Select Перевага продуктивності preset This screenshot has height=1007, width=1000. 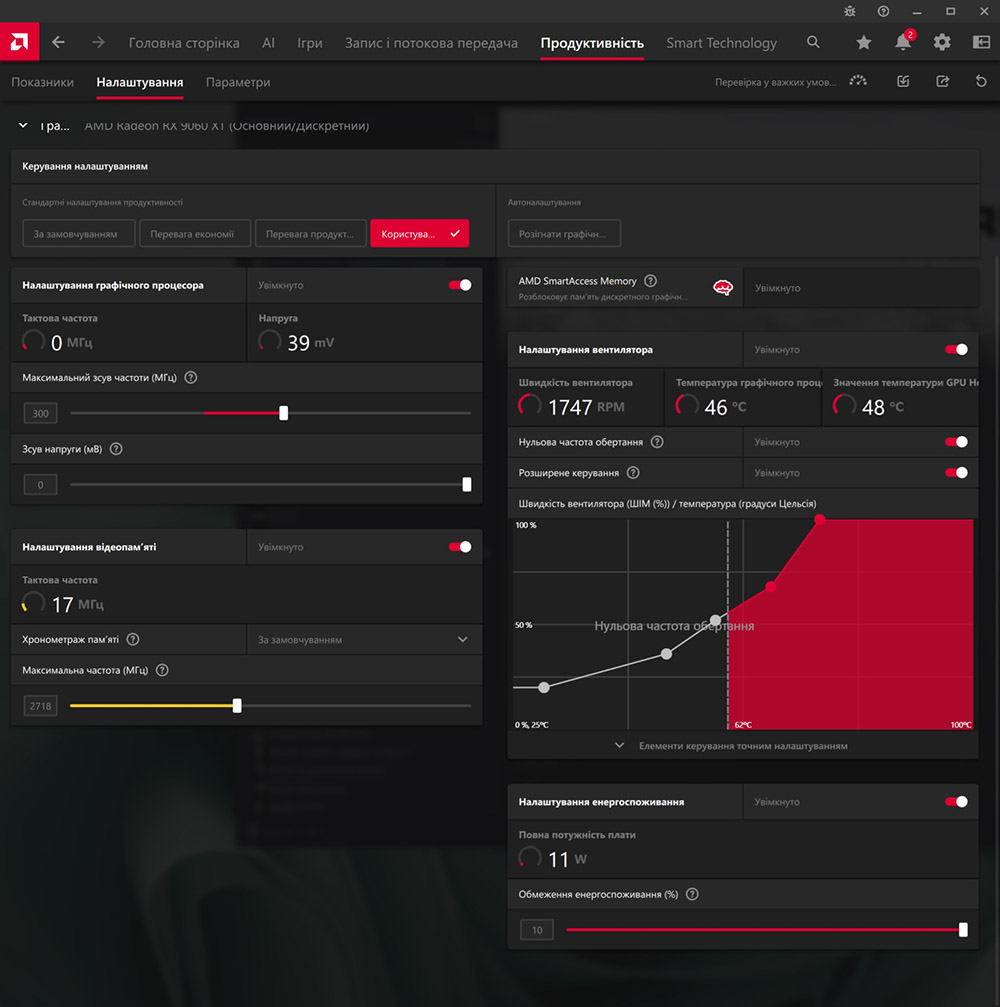[311, 234]
